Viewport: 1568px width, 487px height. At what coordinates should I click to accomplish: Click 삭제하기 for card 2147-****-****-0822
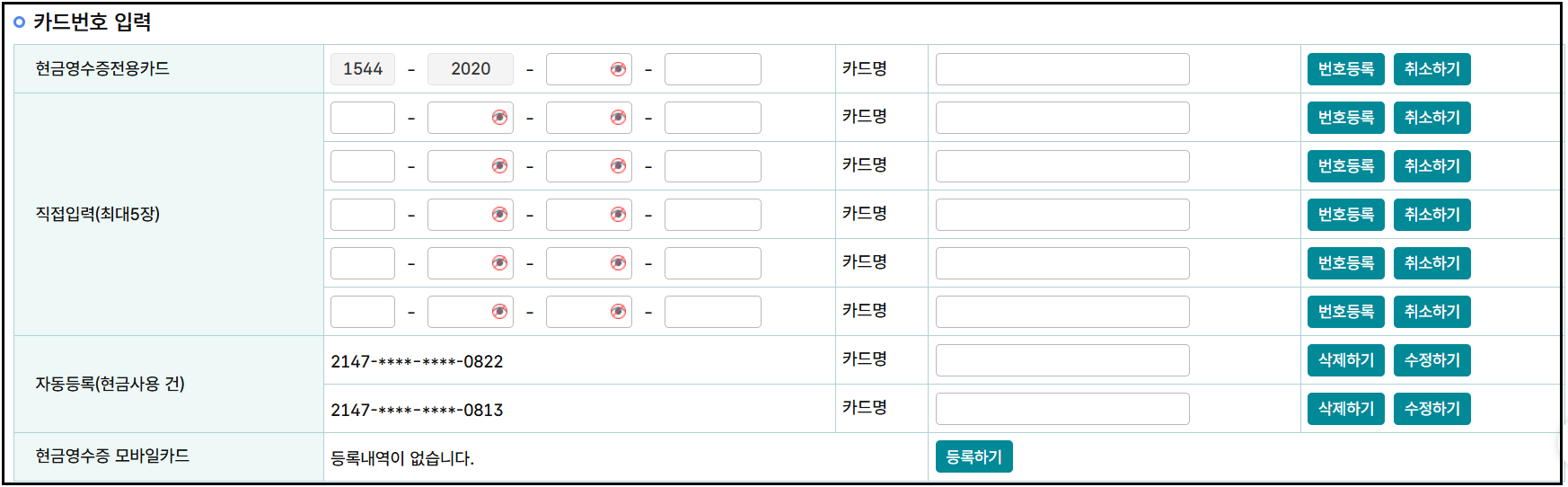click(x=1345, y=360)
